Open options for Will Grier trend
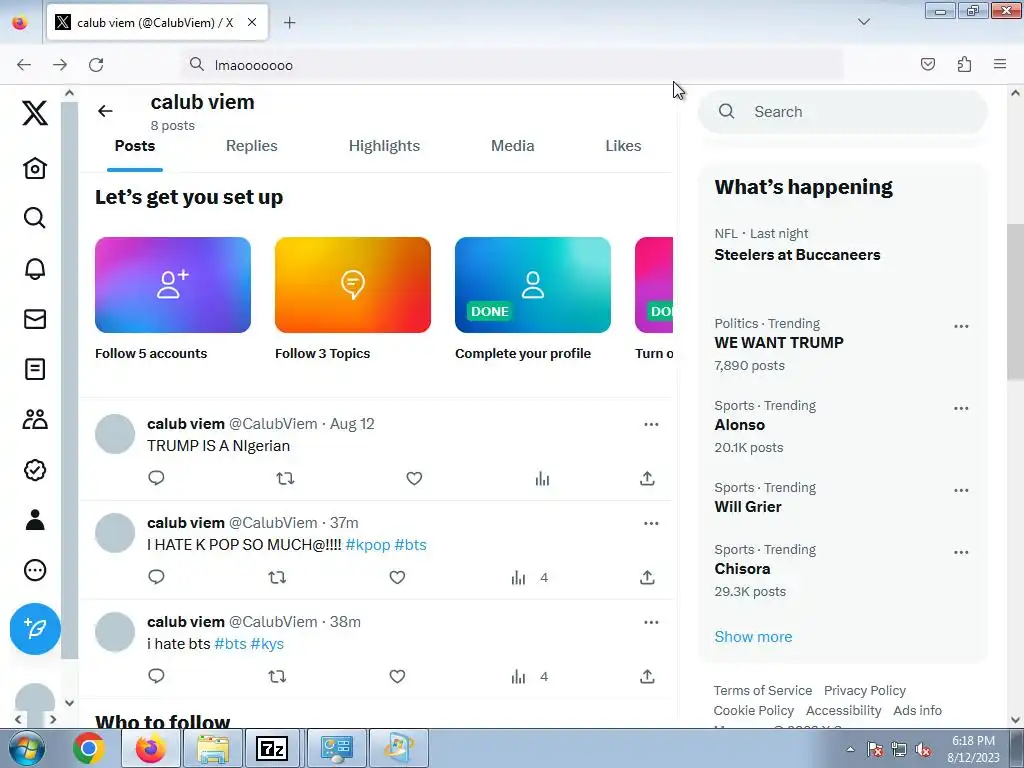The width and height of the screenshot is (1024, 768). (961, 490)
